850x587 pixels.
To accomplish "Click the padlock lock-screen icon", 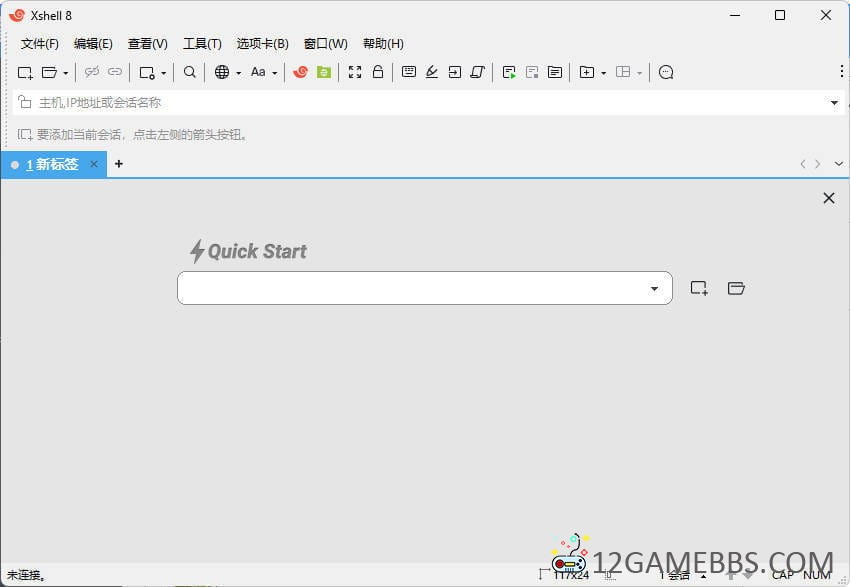I will click(x=378, y=72).
